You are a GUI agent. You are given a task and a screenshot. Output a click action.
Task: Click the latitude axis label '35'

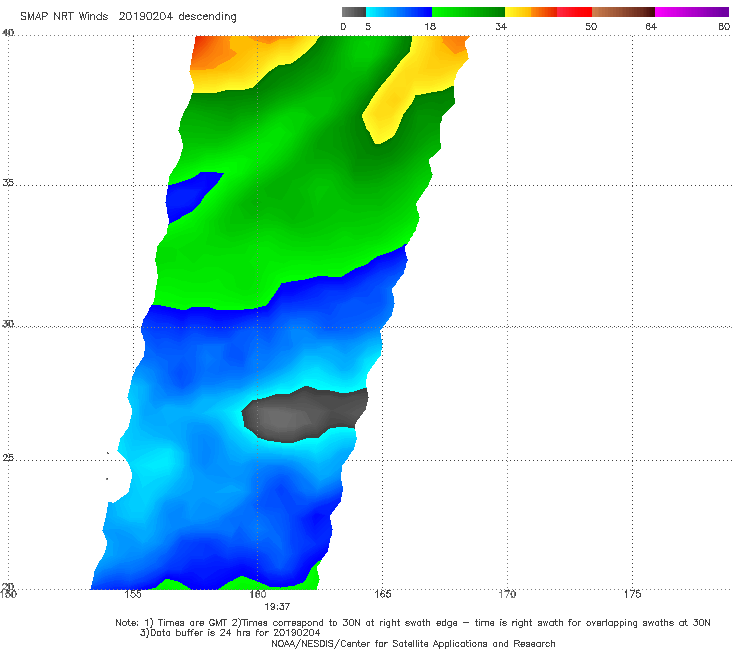tap(8, 182)
